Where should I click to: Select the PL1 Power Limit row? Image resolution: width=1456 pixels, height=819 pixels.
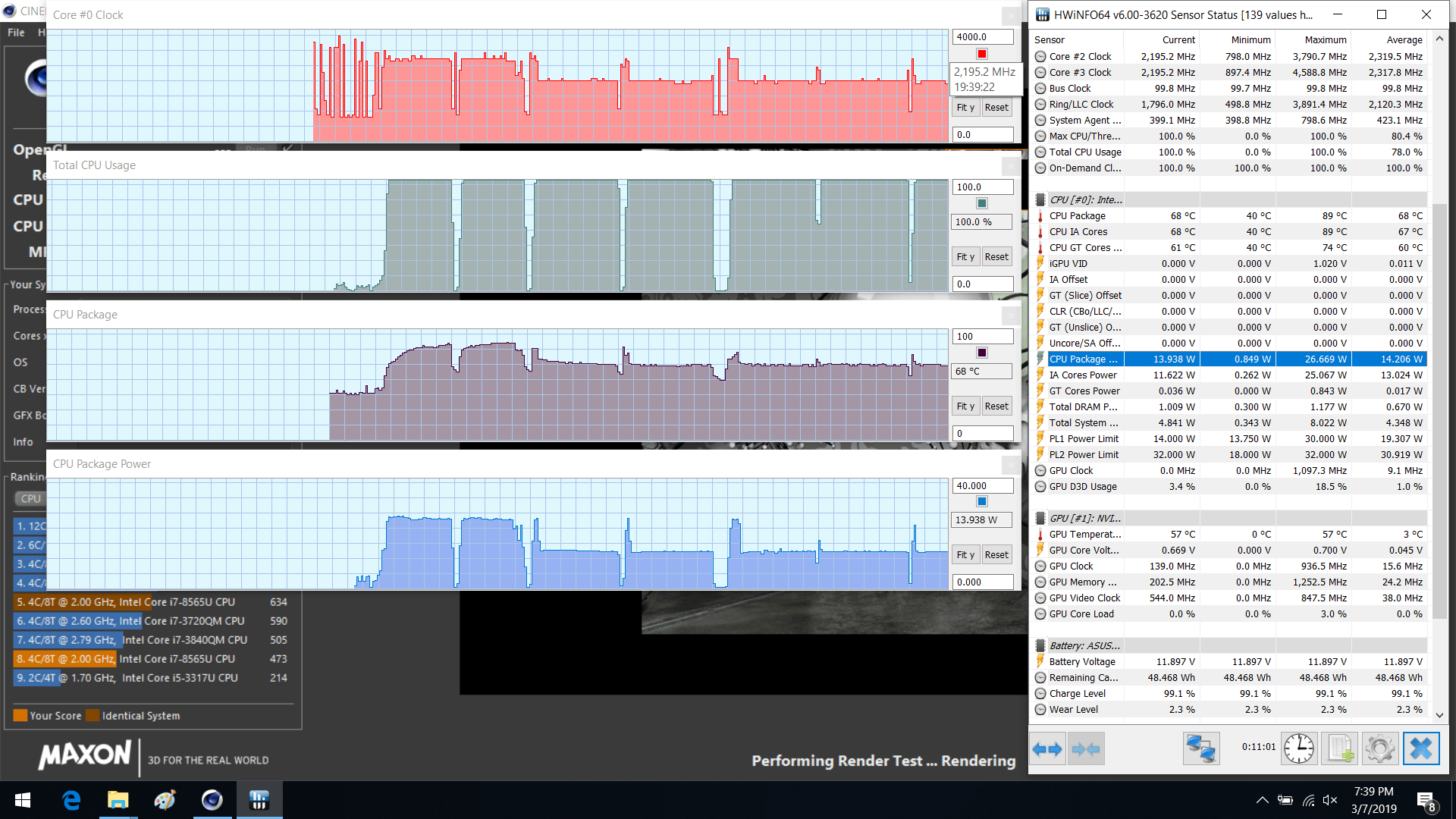point(1230,439)
